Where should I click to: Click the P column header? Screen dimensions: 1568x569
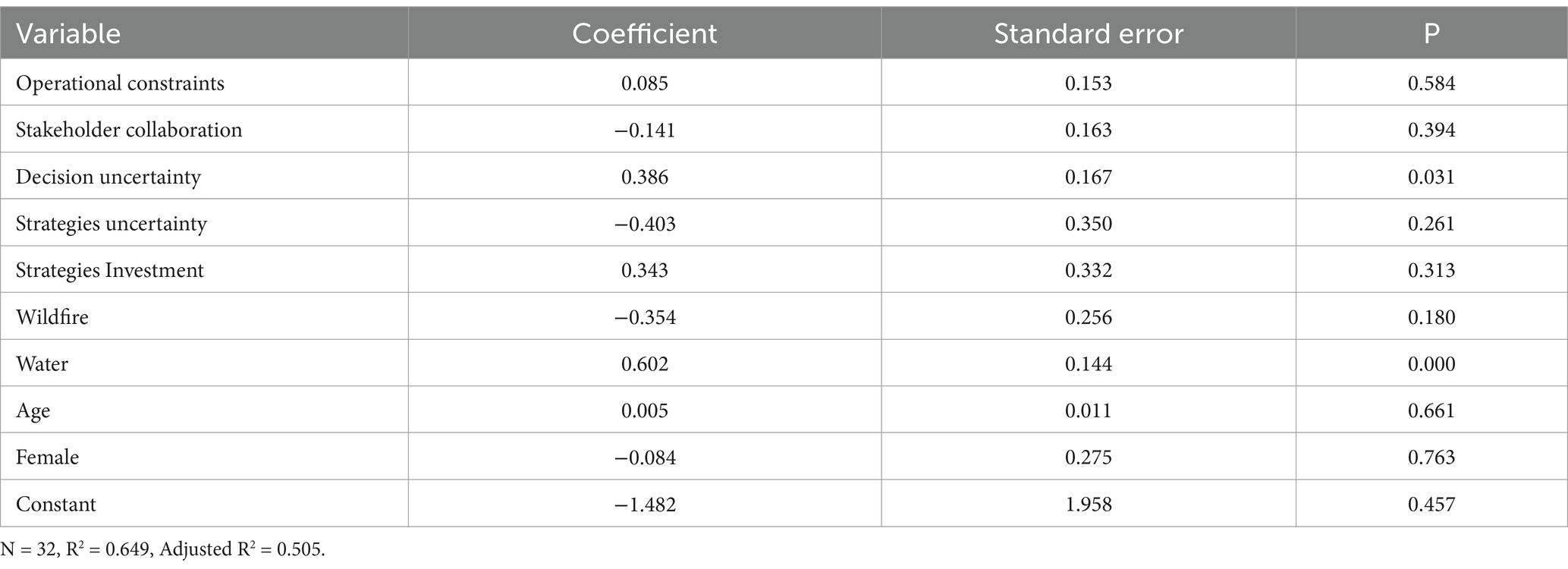(1431, 34)
